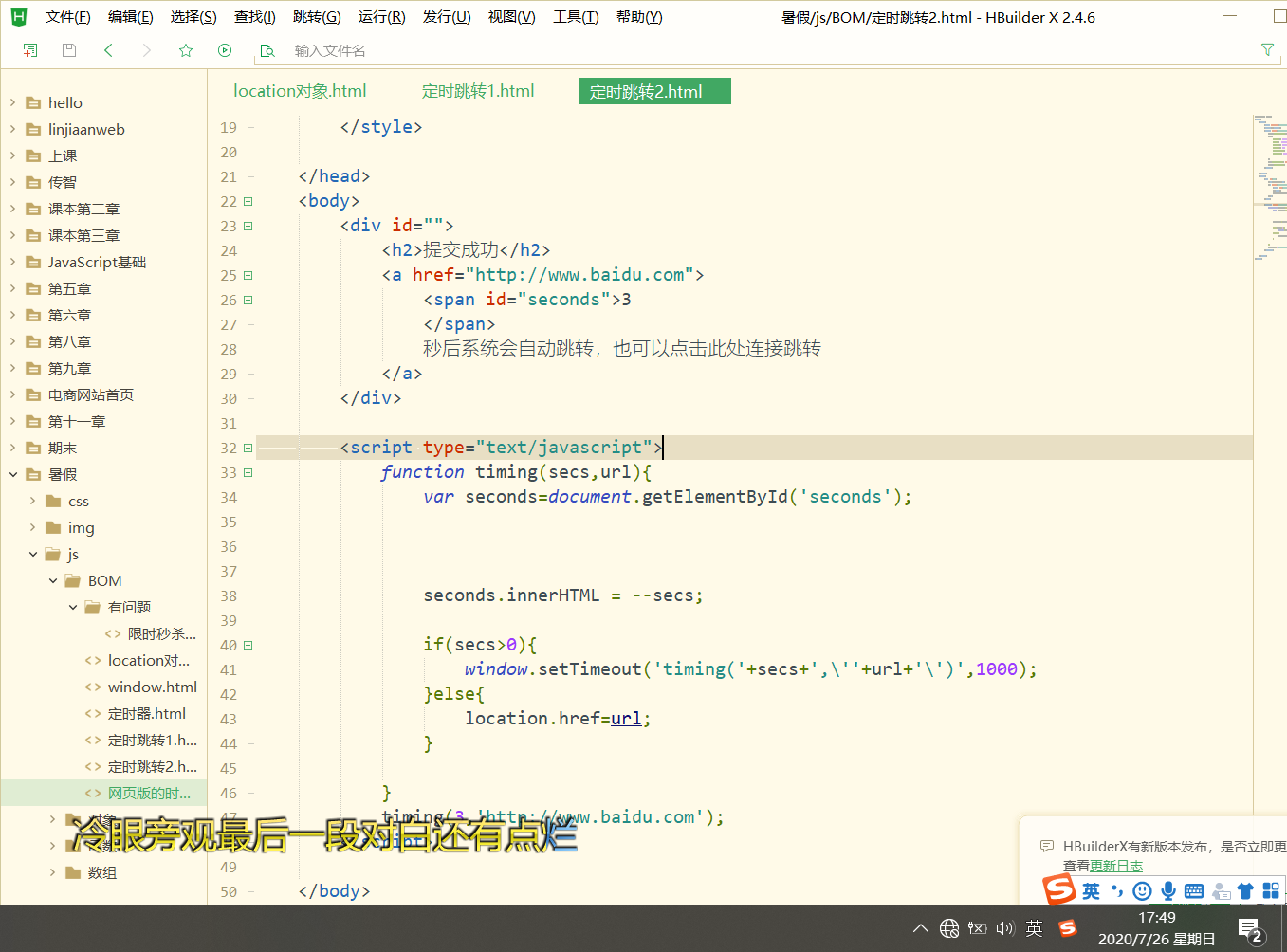Go forward using the right arrow icon
The width and height of the screenshot is (1287, 952).
coord(147,50)
